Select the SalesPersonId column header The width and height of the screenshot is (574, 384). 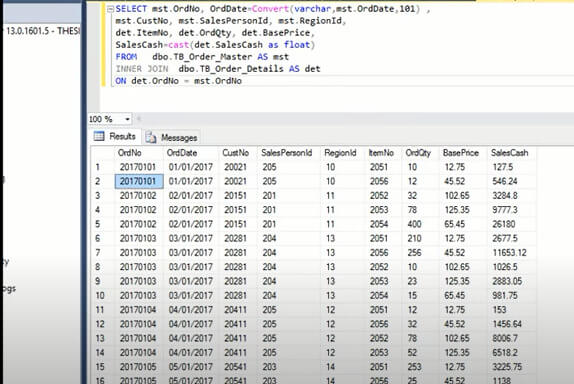288,153
